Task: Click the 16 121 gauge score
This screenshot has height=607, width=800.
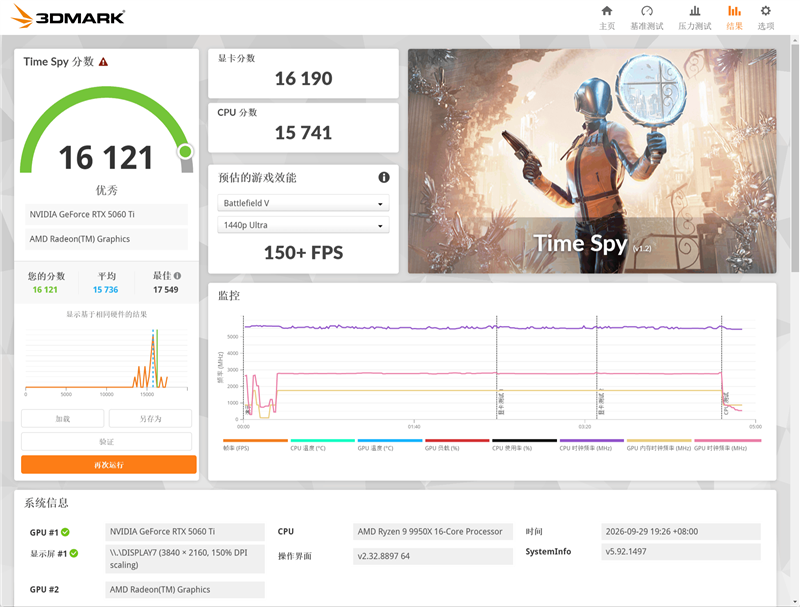Action: (106, 157)
